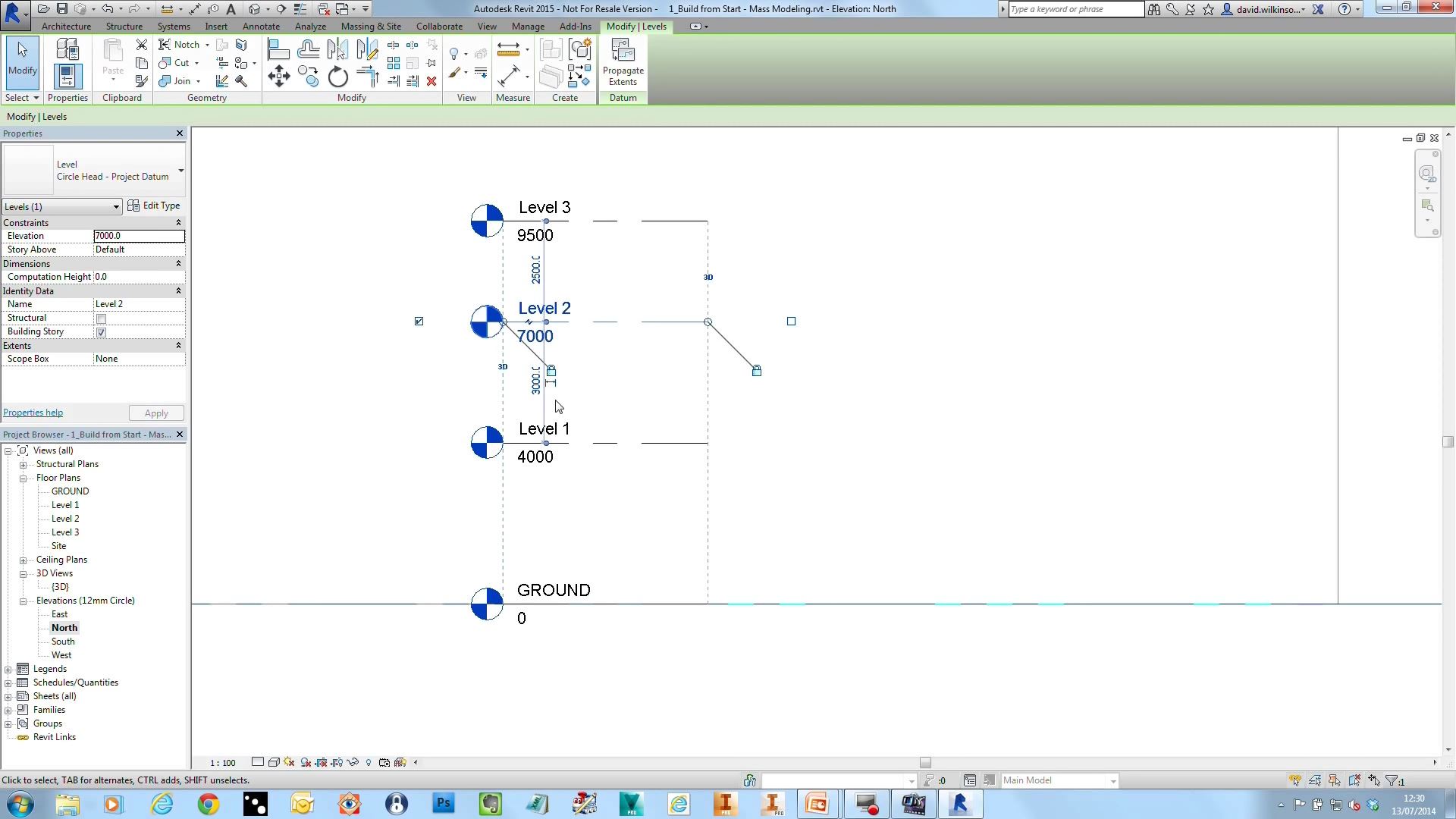1456x819 pixels.
Task: Collapse the Floor Plans tree node
Action: 24,478
